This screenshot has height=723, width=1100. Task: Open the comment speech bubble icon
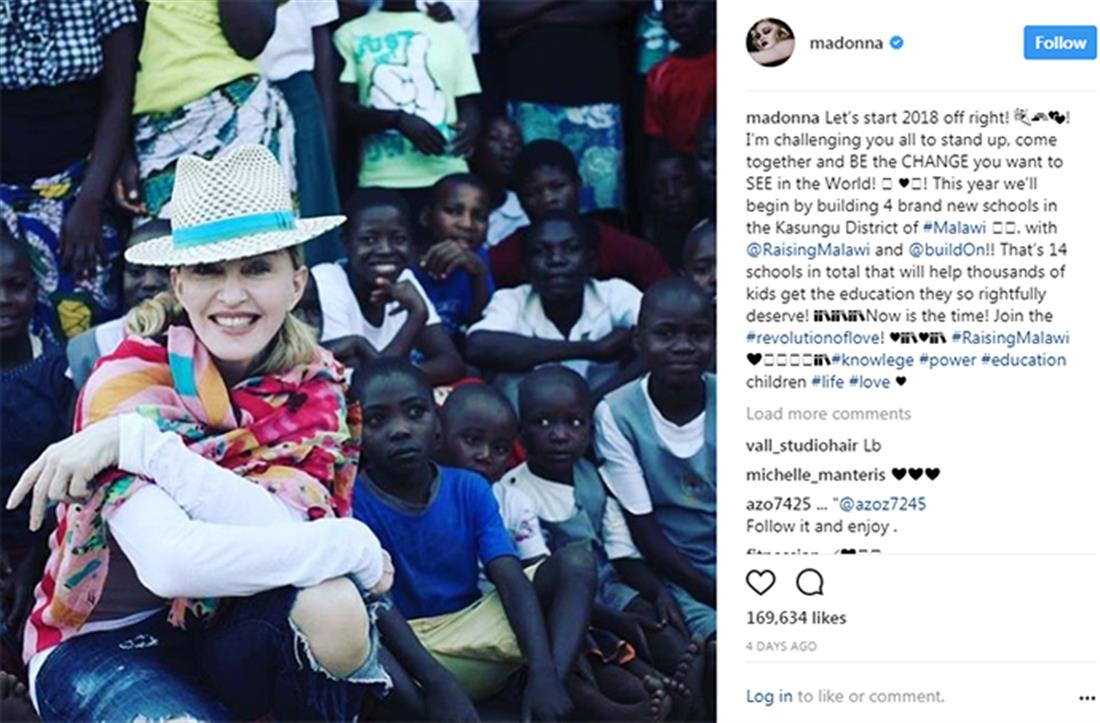(x=810, y=582)
